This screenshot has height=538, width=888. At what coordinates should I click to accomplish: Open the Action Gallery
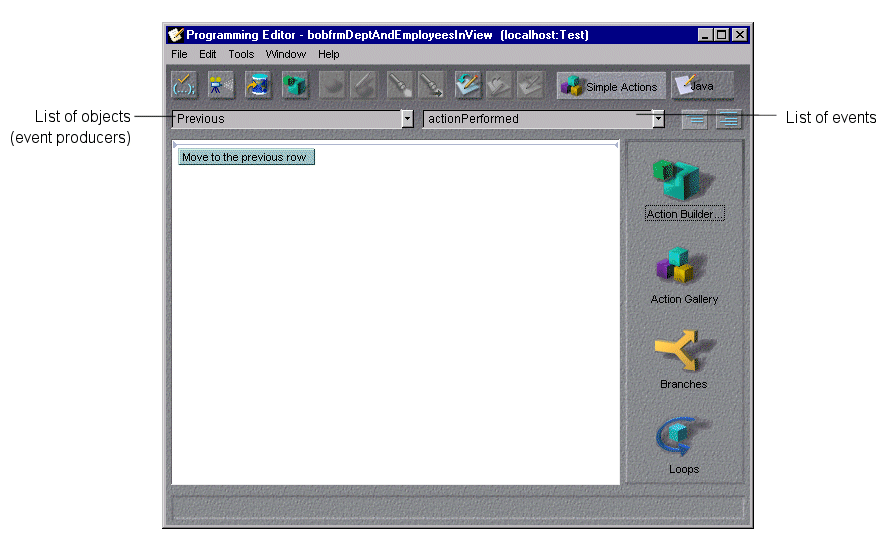(684, 276)
